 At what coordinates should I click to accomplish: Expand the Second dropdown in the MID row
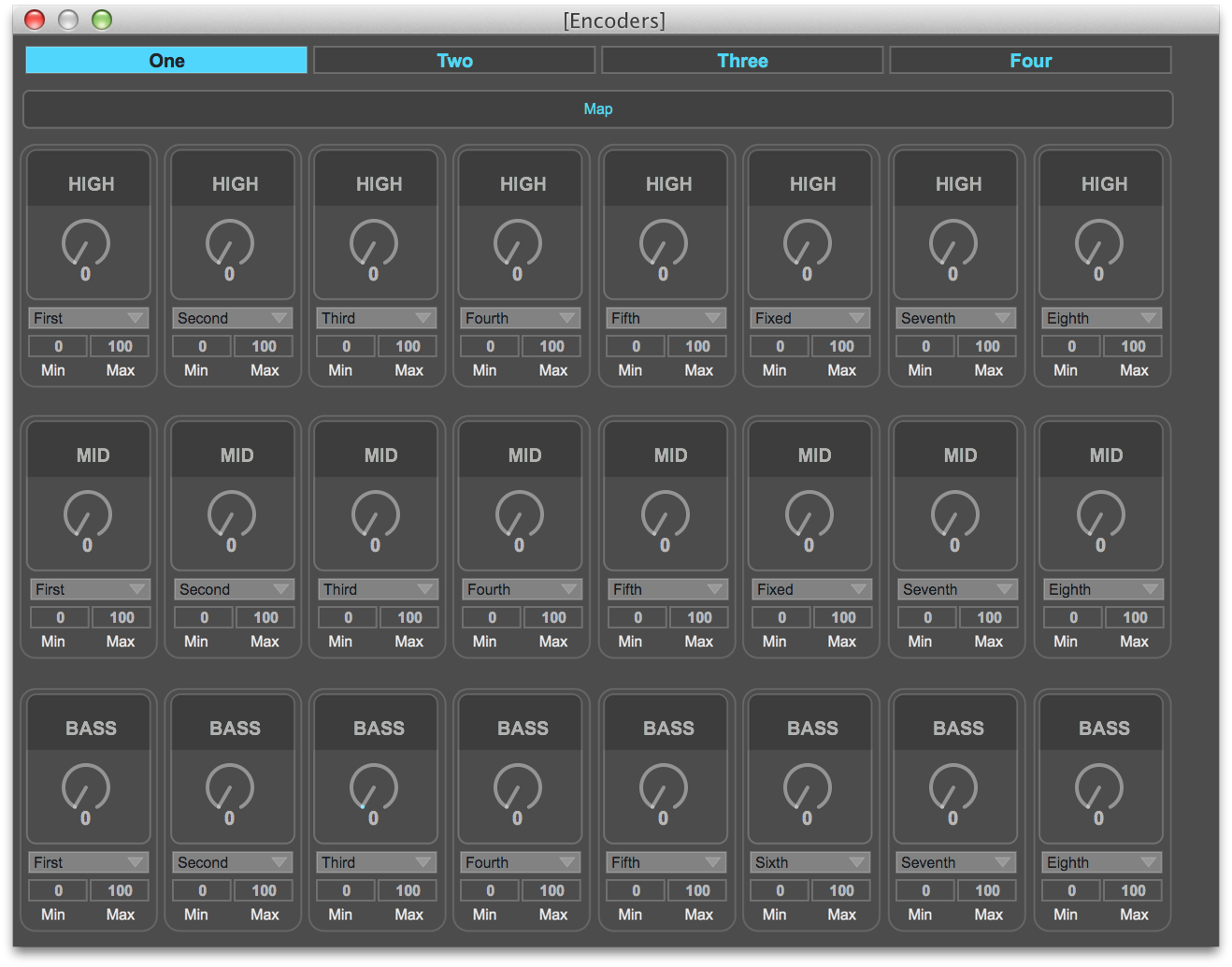tap(234, 589)
